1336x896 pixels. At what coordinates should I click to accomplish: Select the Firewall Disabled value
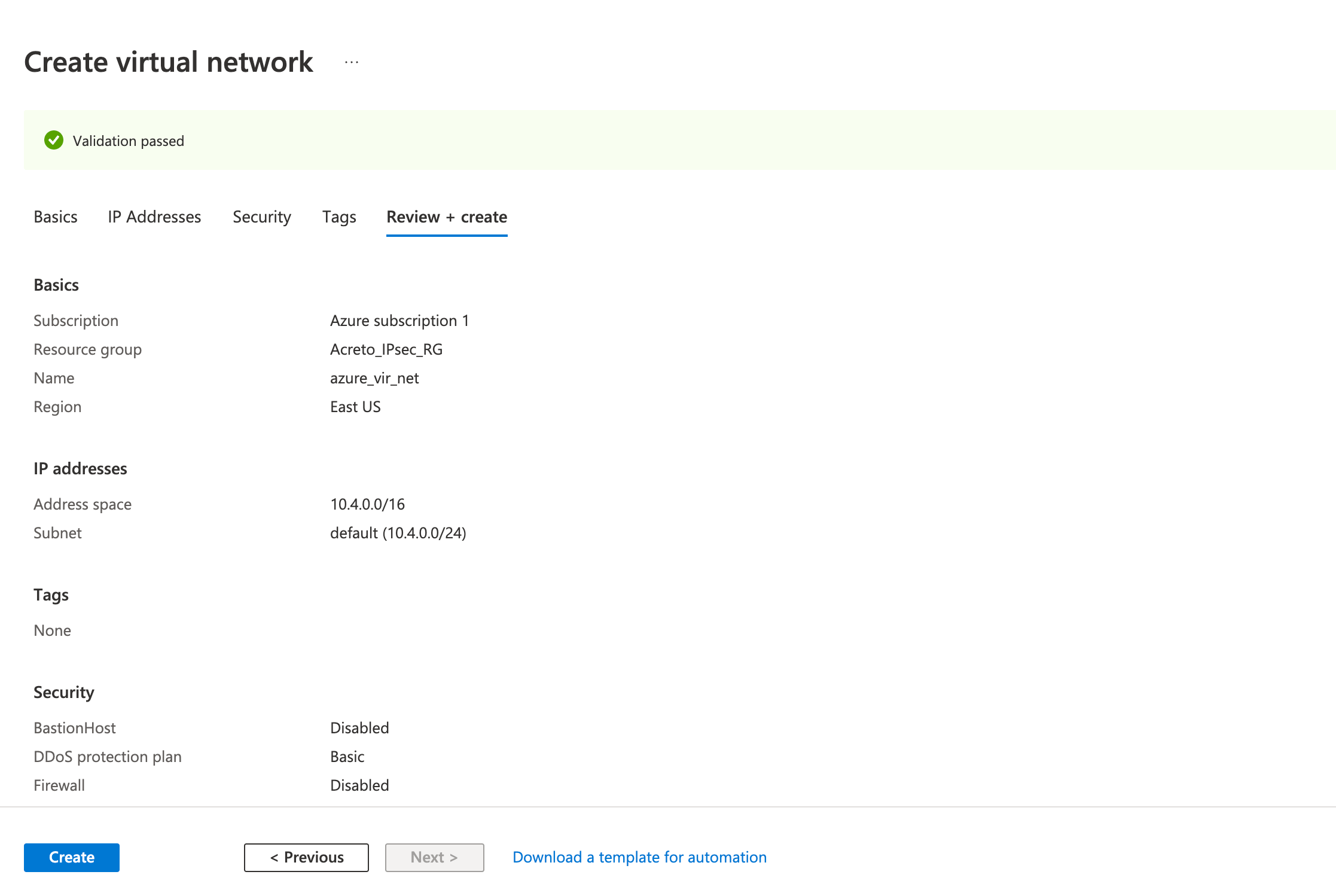pyautogui.click(x=359, y=785)
